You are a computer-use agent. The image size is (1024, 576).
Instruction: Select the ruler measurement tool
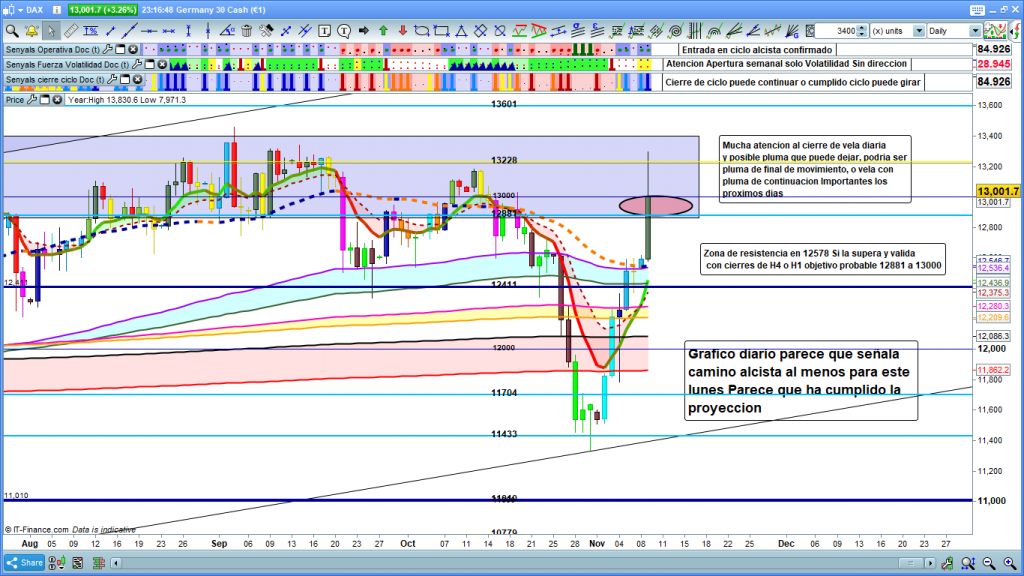(x=72, y=30)
